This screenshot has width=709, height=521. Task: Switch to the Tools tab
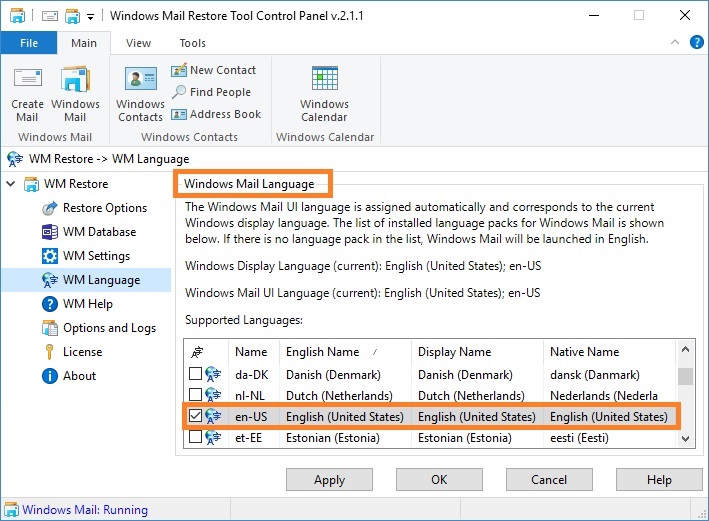tap(193, 43)
